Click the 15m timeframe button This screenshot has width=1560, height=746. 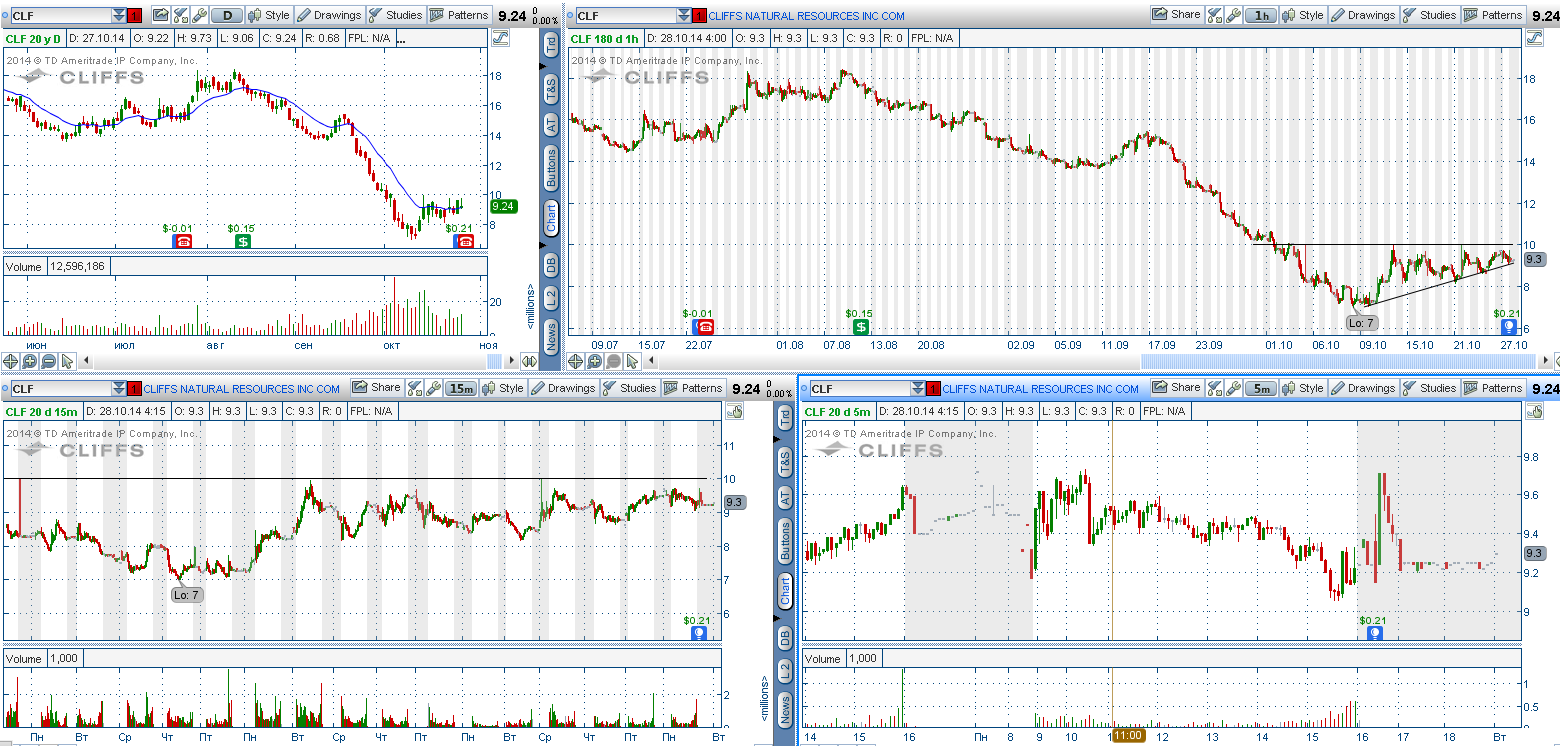pos(461,388)
